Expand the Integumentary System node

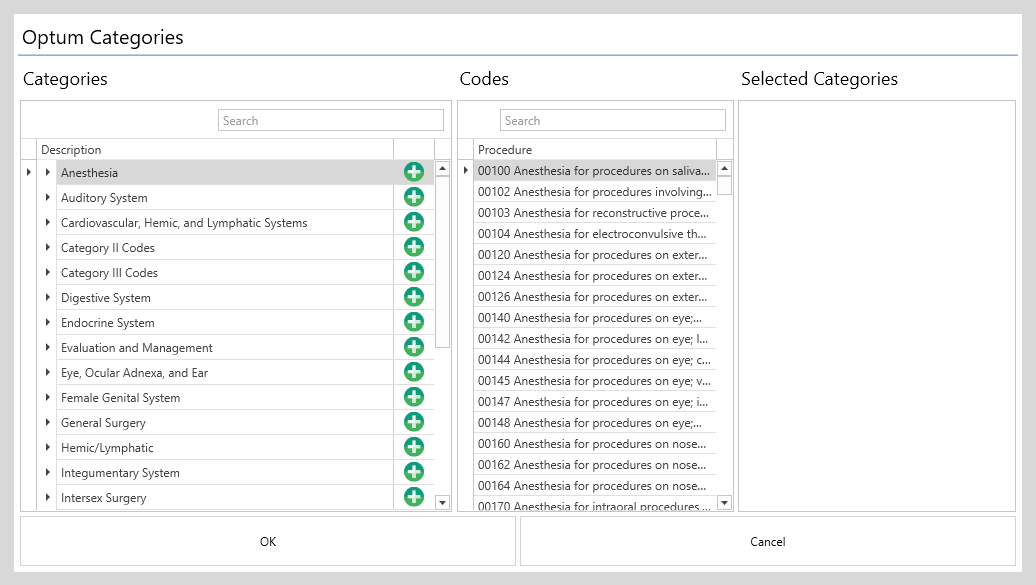pos(48,472)
